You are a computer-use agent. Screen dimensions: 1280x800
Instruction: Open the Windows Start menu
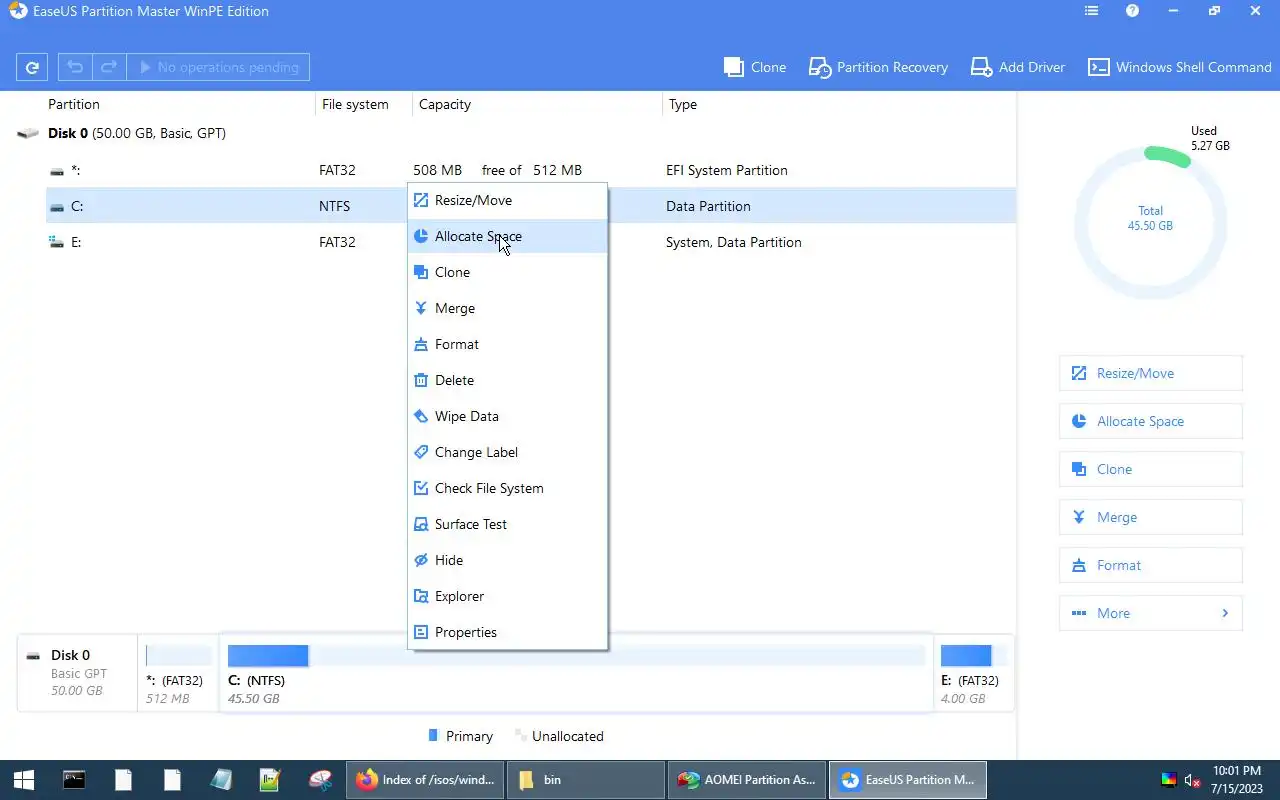click(x=24, y=780)
